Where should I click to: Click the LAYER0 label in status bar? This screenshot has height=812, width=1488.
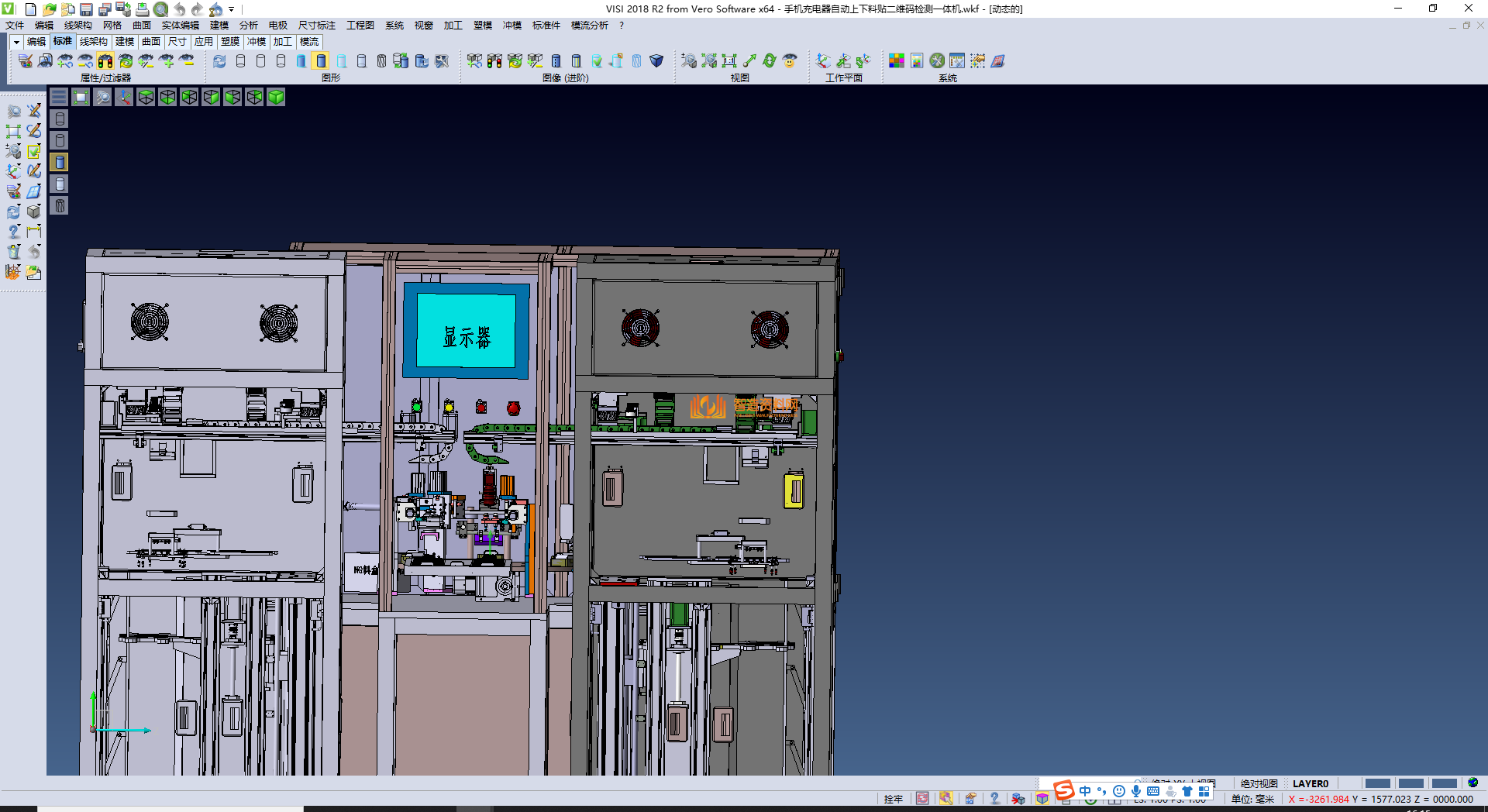[1310, 783]
